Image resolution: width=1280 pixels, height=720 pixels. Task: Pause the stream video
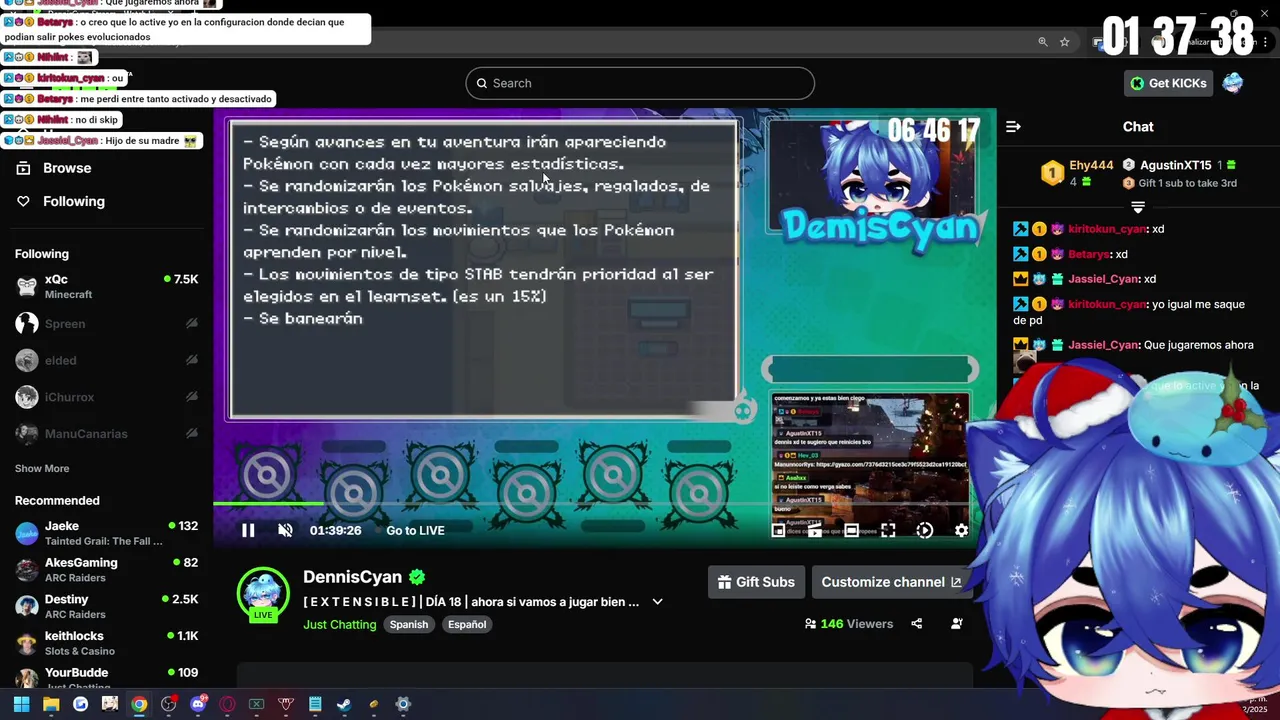pos(248,530)
